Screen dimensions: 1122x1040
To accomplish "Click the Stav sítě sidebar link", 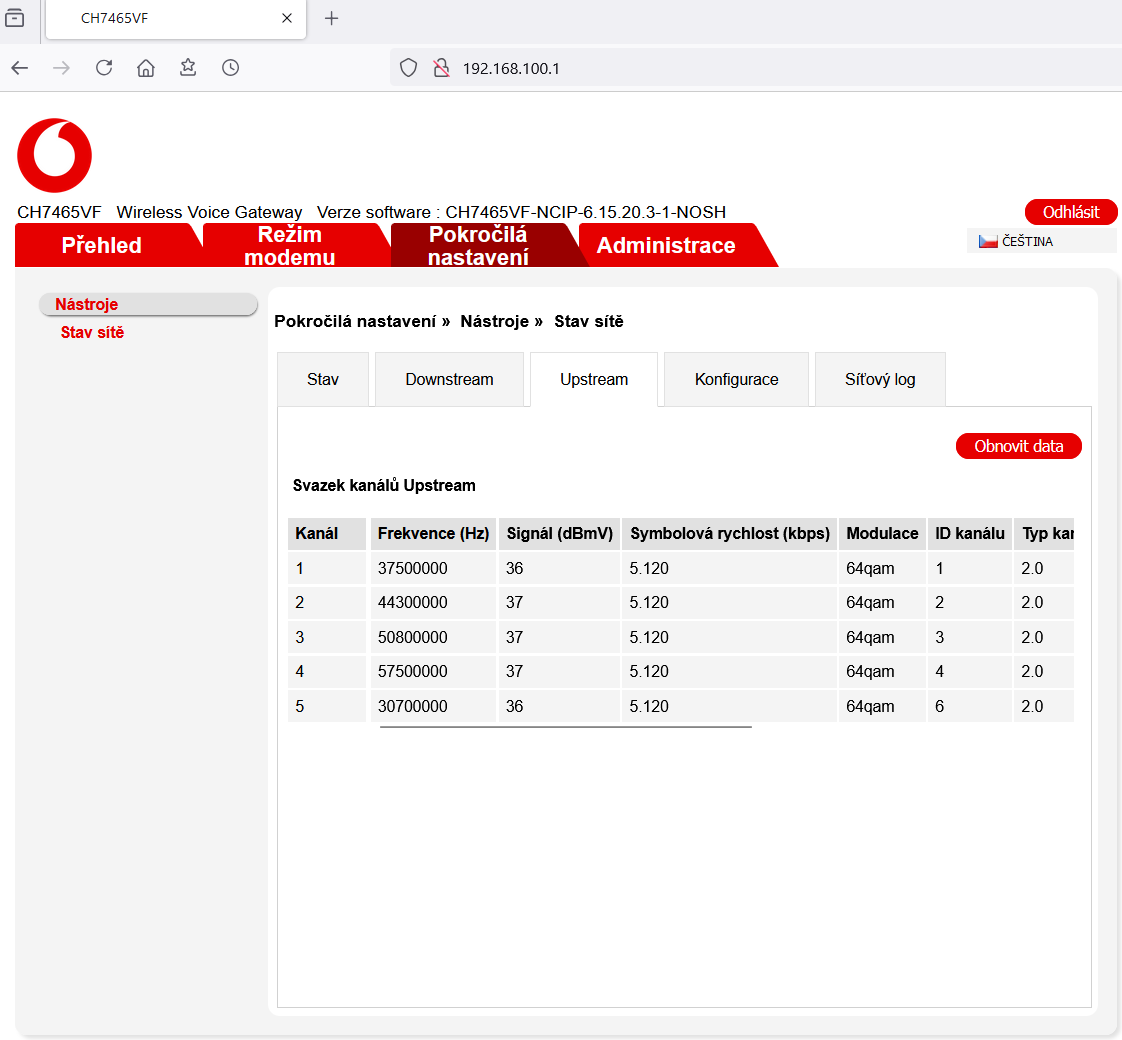I will (x=92, y=333).
